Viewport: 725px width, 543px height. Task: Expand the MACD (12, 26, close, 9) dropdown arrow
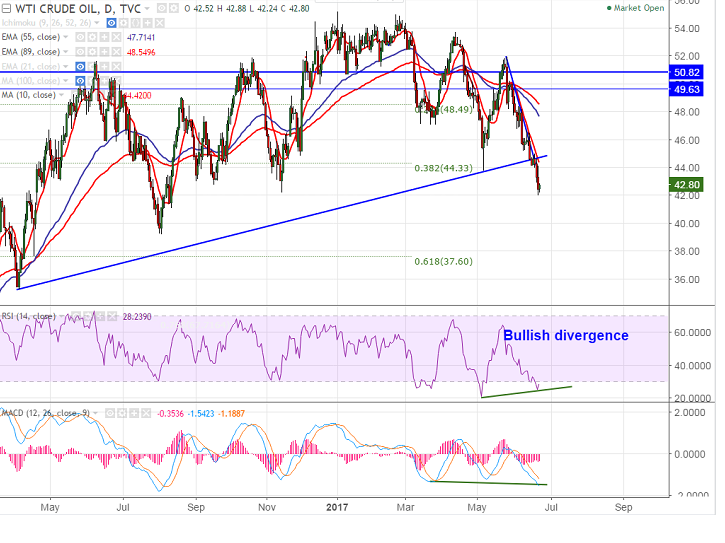click(95, 413)
